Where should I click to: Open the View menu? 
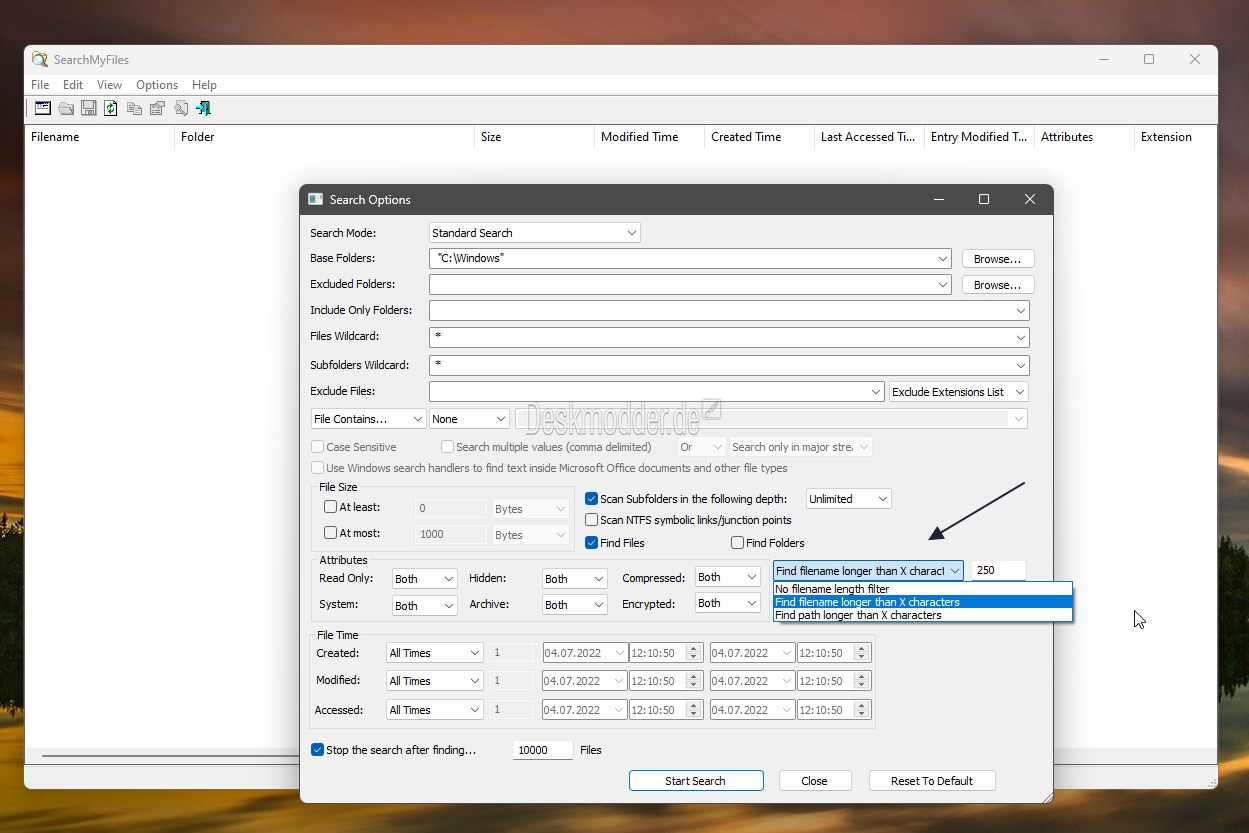pos(109,85)
